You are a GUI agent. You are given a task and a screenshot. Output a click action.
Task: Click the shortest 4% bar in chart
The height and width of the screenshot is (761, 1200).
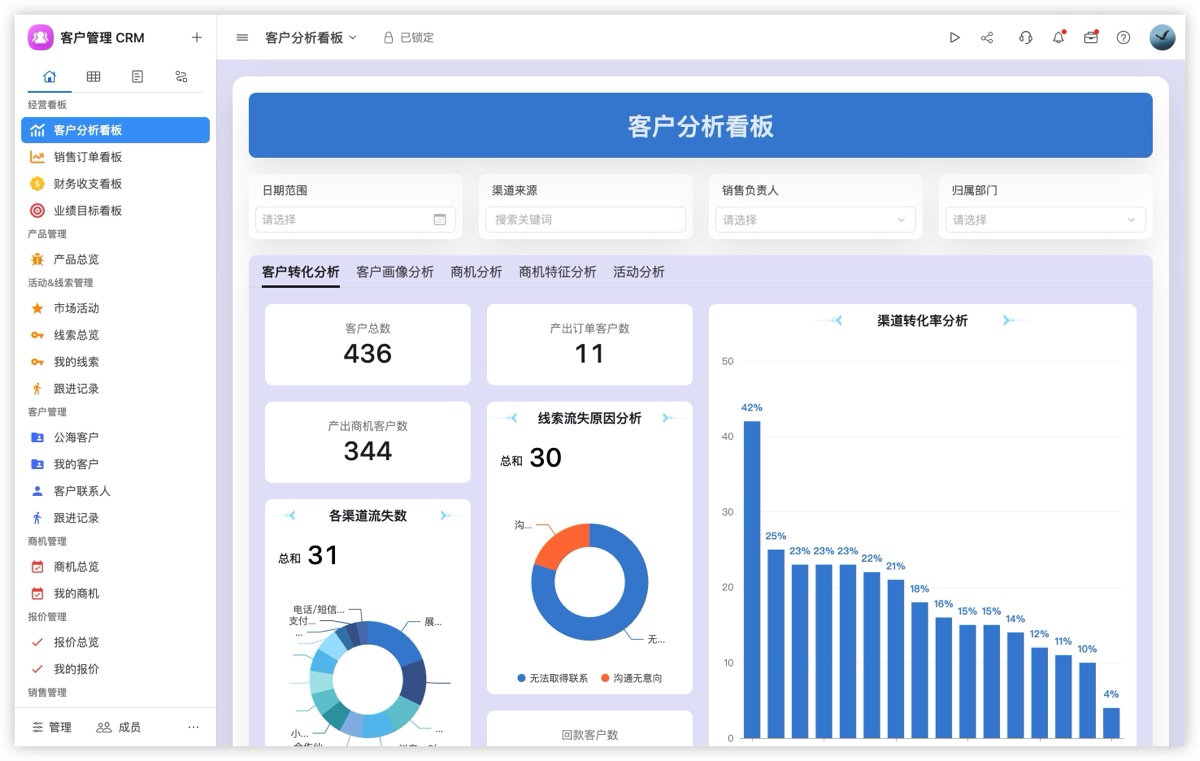(1111, 723)
